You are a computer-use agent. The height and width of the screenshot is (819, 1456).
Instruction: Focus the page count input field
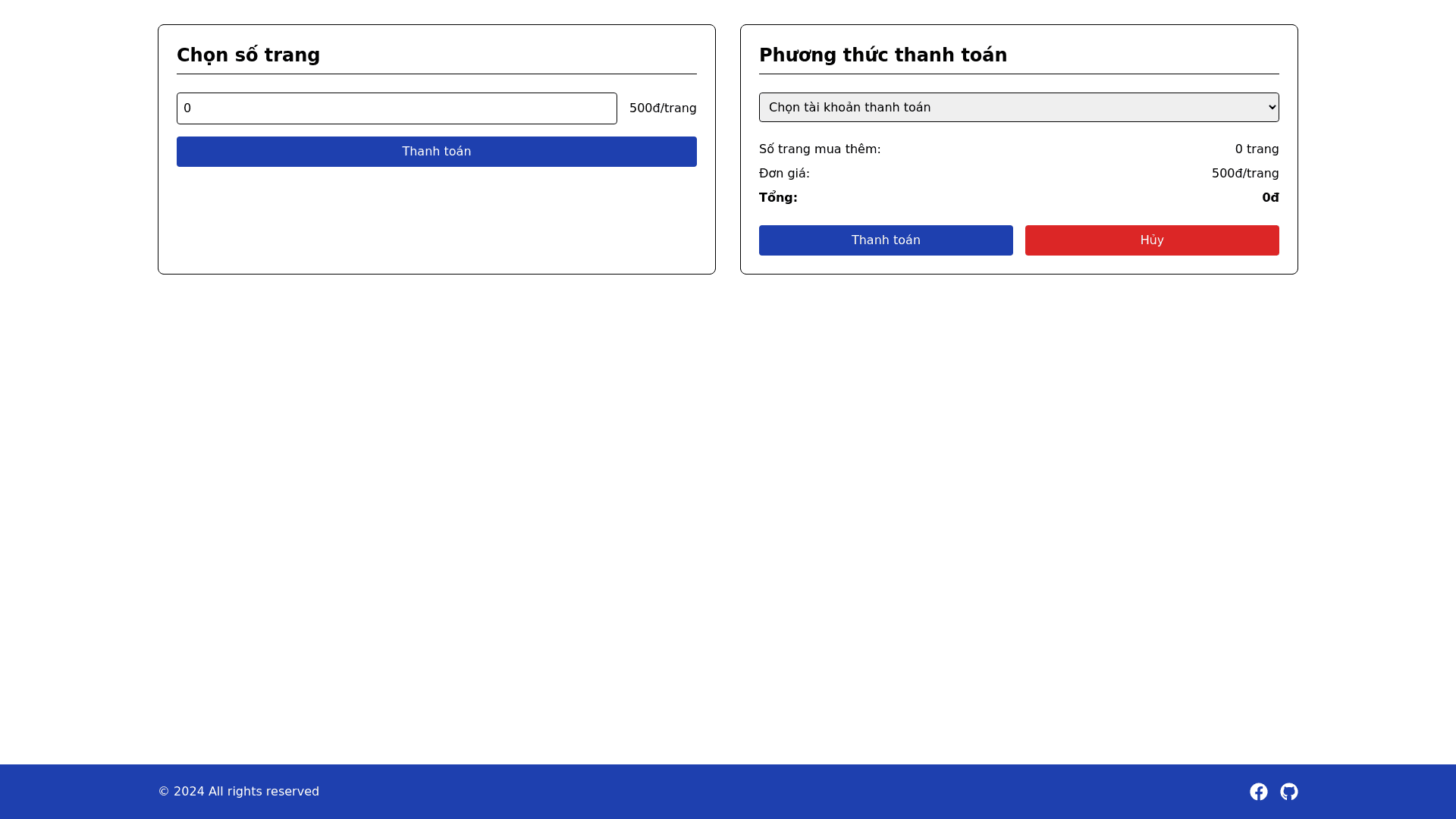(x=397, y=108)
